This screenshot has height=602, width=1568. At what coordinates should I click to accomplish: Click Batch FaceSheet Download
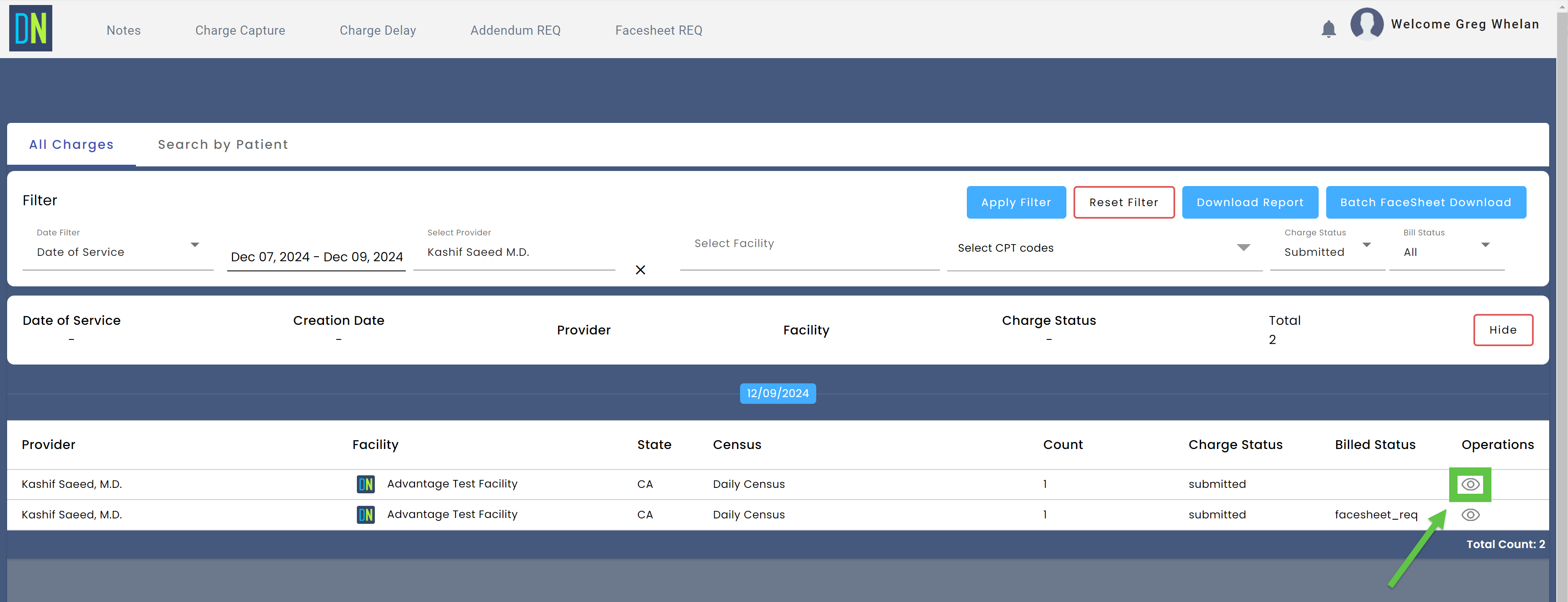(1426, 202)
